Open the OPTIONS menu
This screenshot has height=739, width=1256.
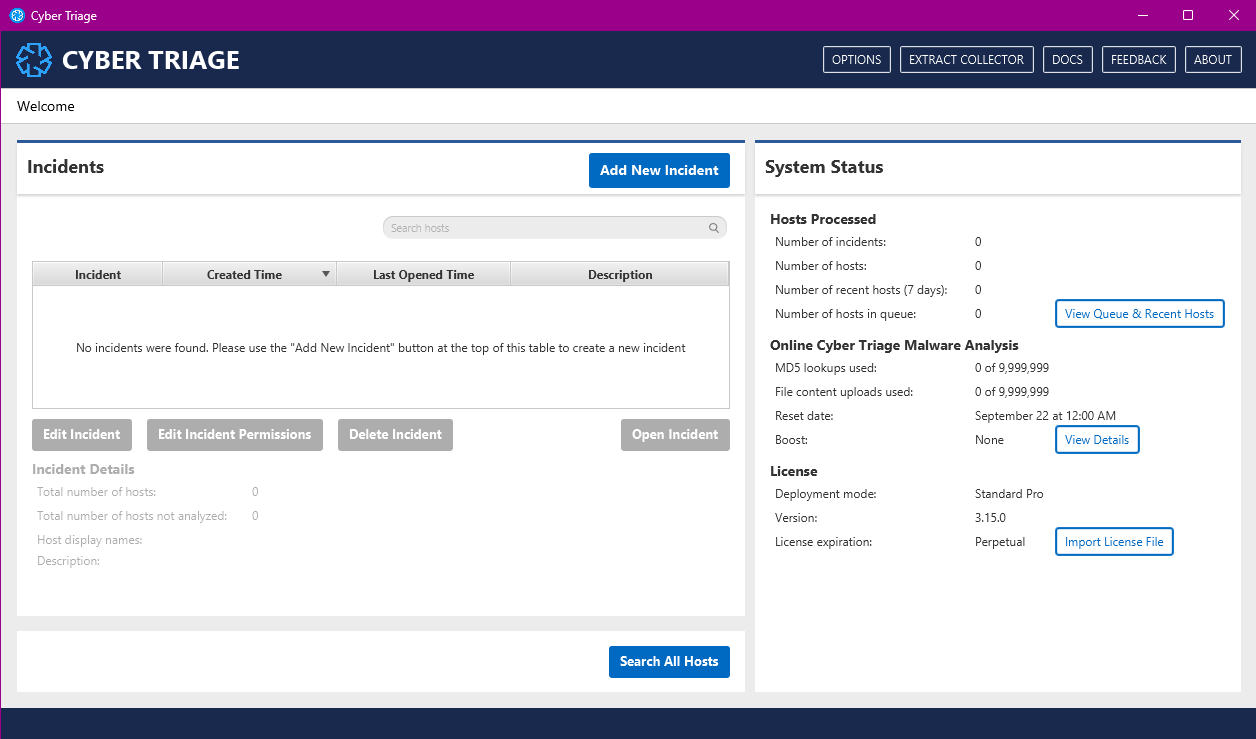857,60
